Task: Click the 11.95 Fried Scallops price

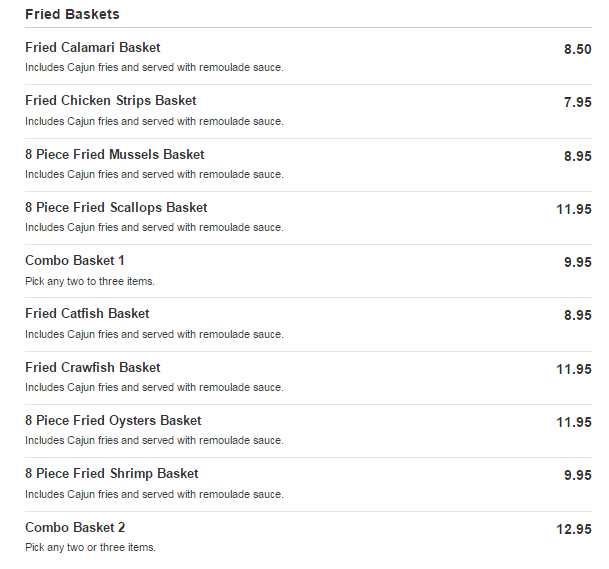Action: point(573,209)
